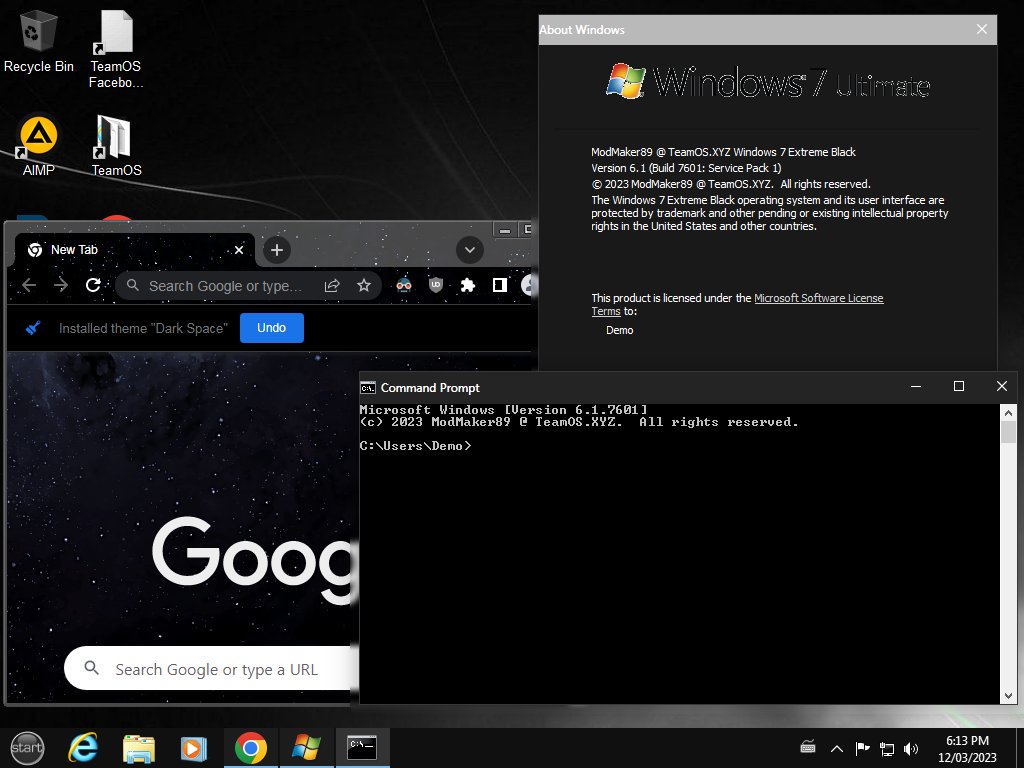Click the Chrome forward arrow
The width and height of the screenshot is (1024, 768).
[61, 285]
